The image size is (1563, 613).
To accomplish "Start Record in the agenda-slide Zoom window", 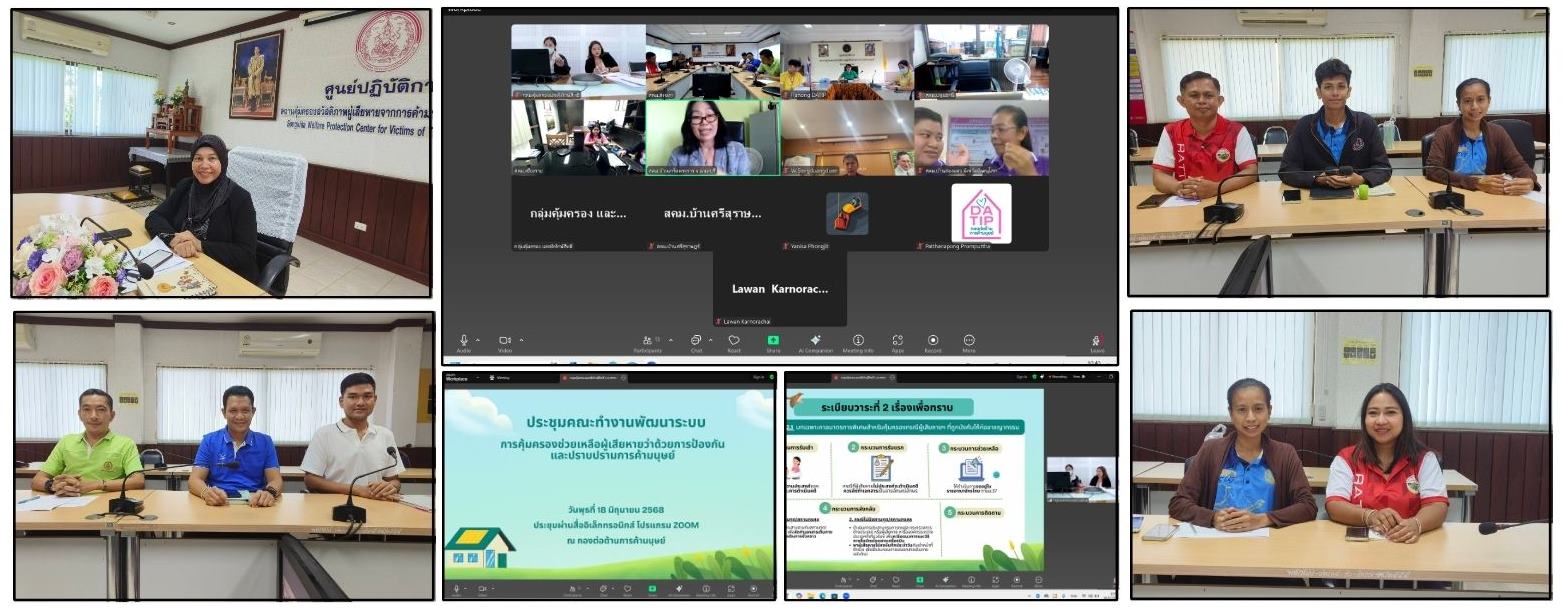I will point(1016,580).
